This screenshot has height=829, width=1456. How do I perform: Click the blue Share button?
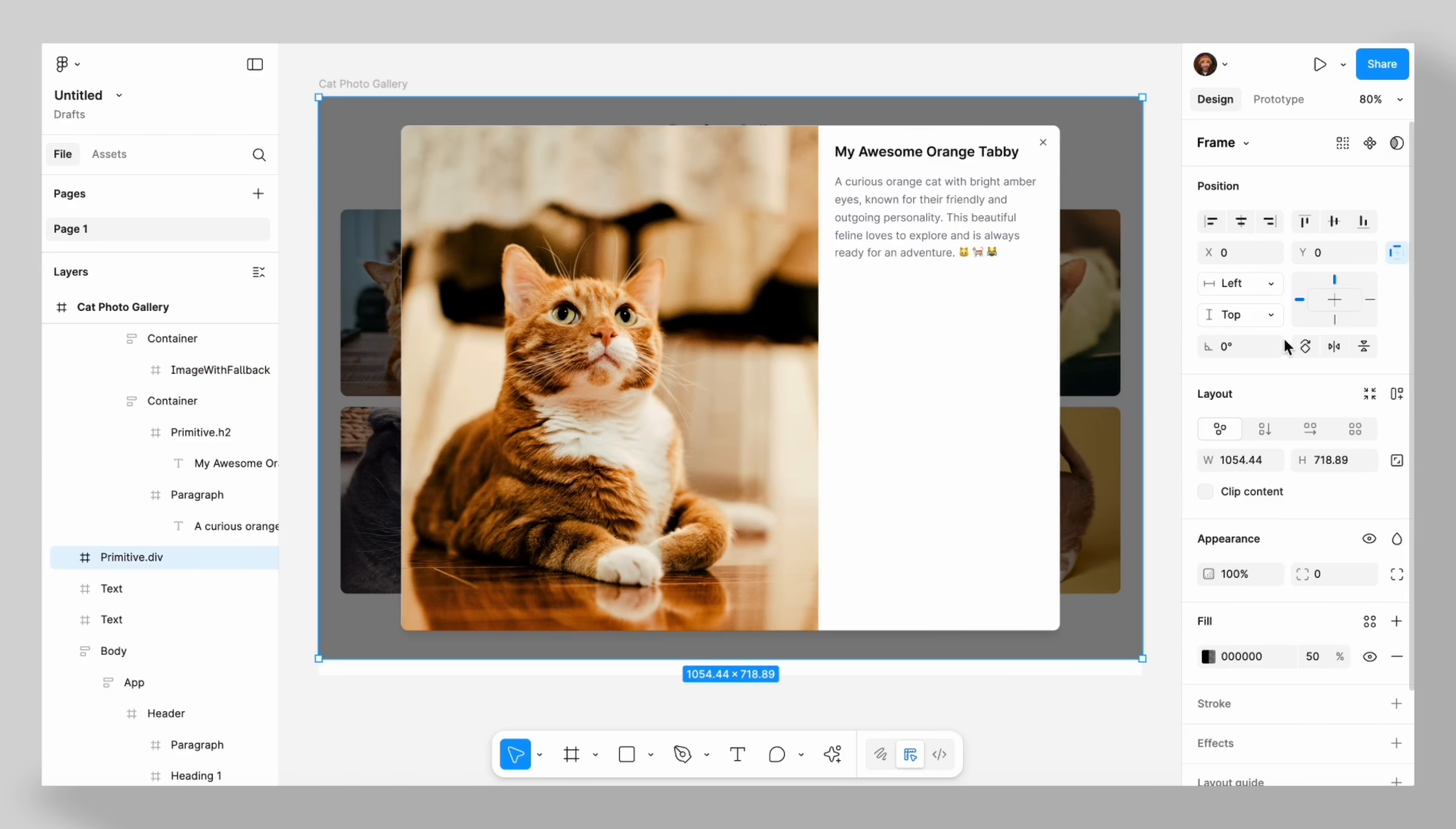(x=1382, y=64)
